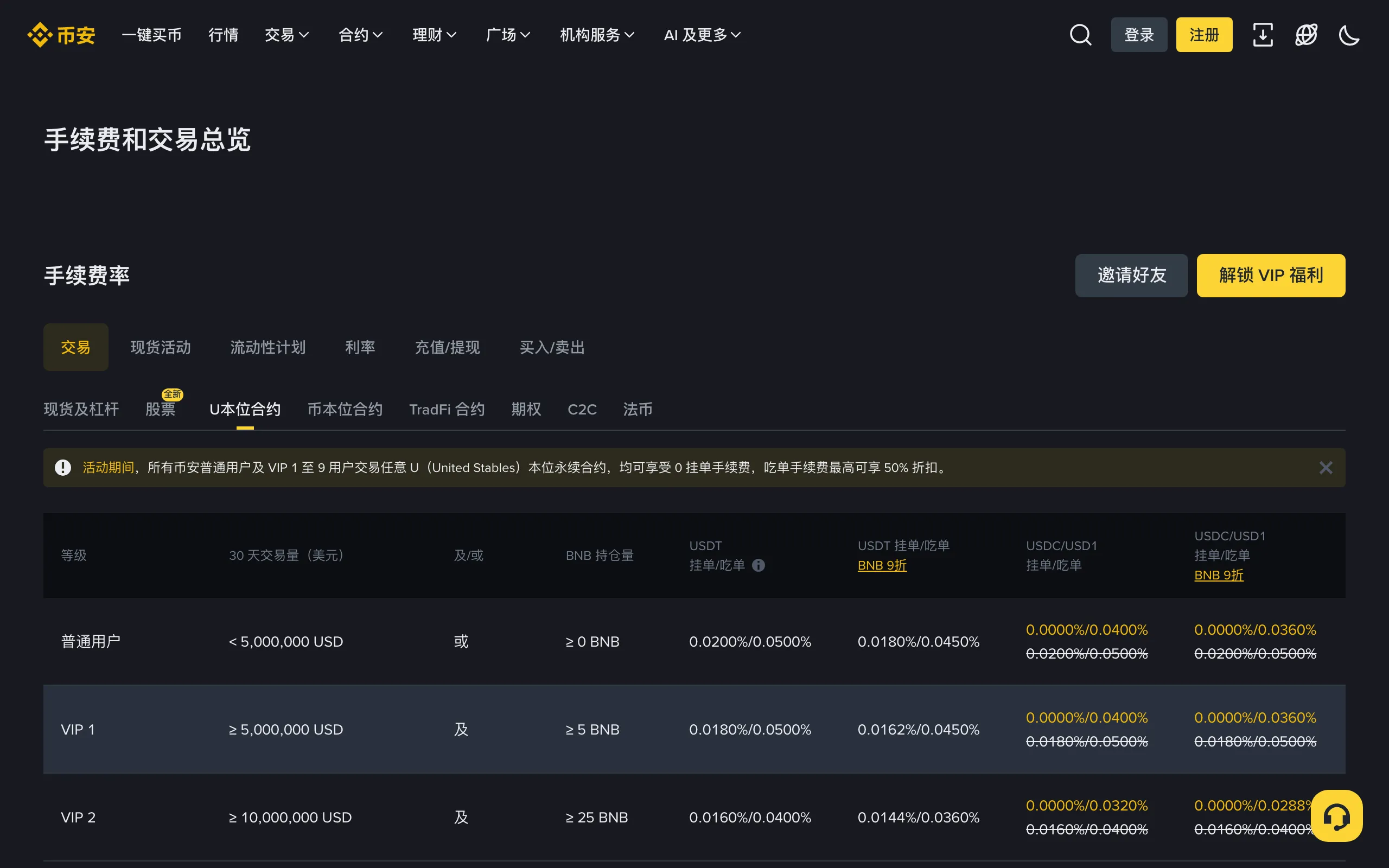Dismiss the activity notice banner
This screenshot has width=1389, height=868.
[1326, 468]
